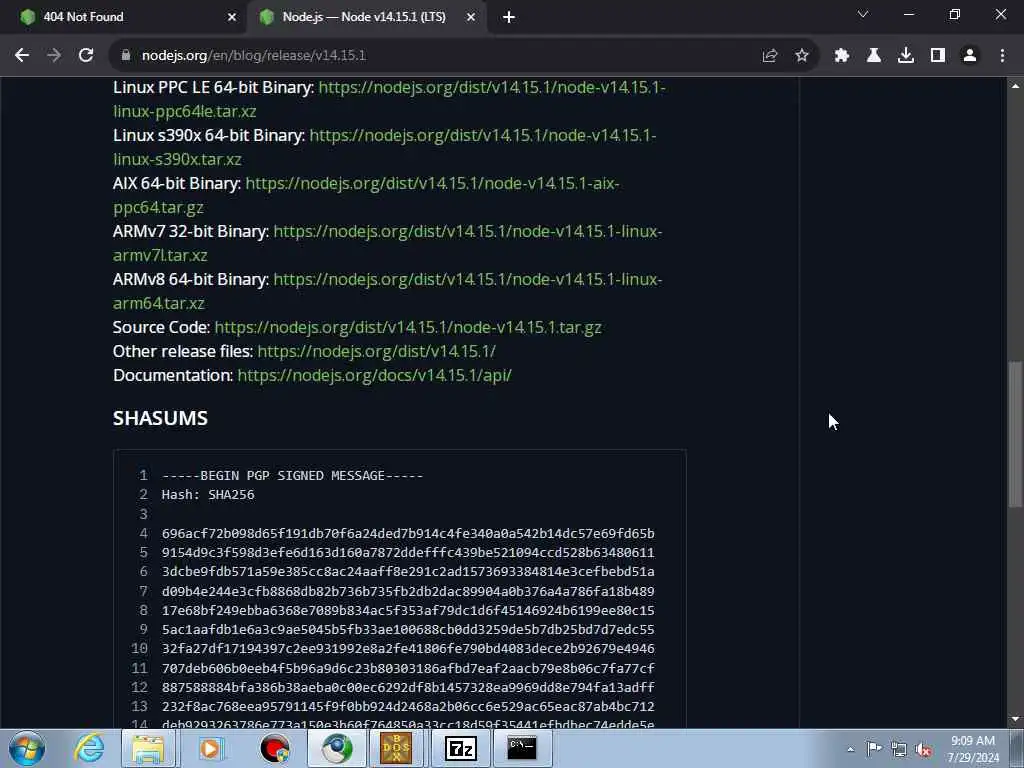Click hash line starting with d09b4e24
The height and width of the screenshot is (768, 1024).
[x=408, y=591]
